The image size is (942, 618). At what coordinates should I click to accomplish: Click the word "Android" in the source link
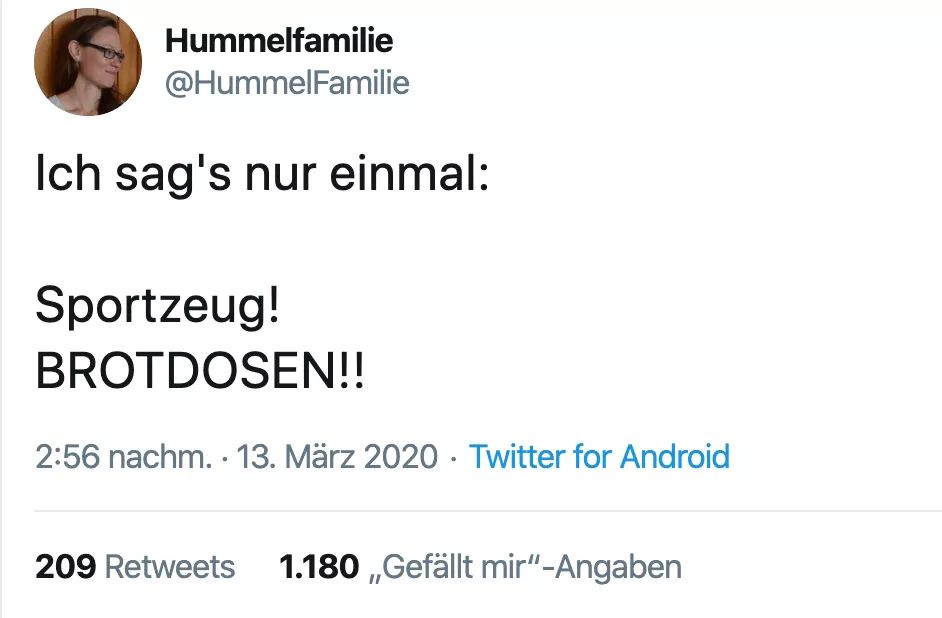click(x=675, y=457)
